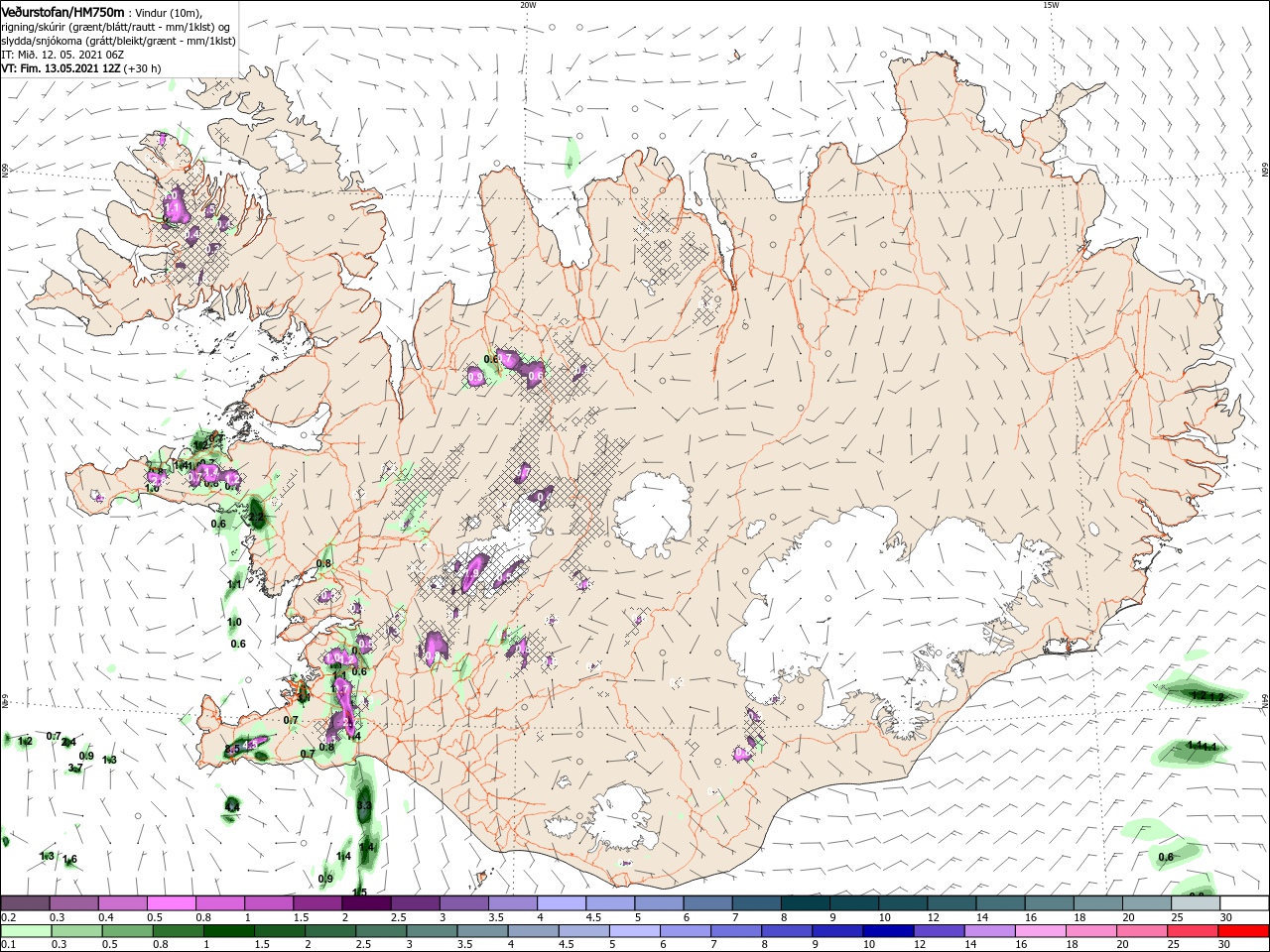Pick the snow-scale swatch labeled 6
1270x952 pixels.
(707, 902)
